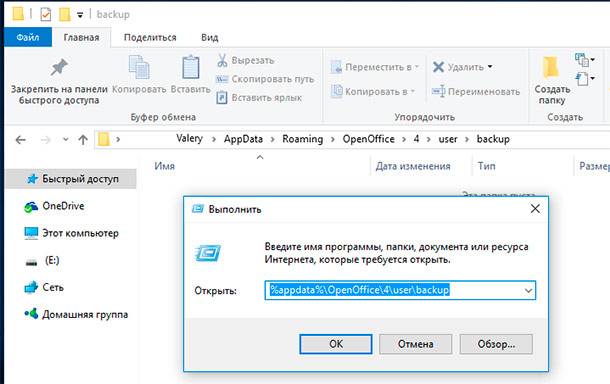
Task: Confirm the Run dialog with OK
Action: click(x=336, y=344)
